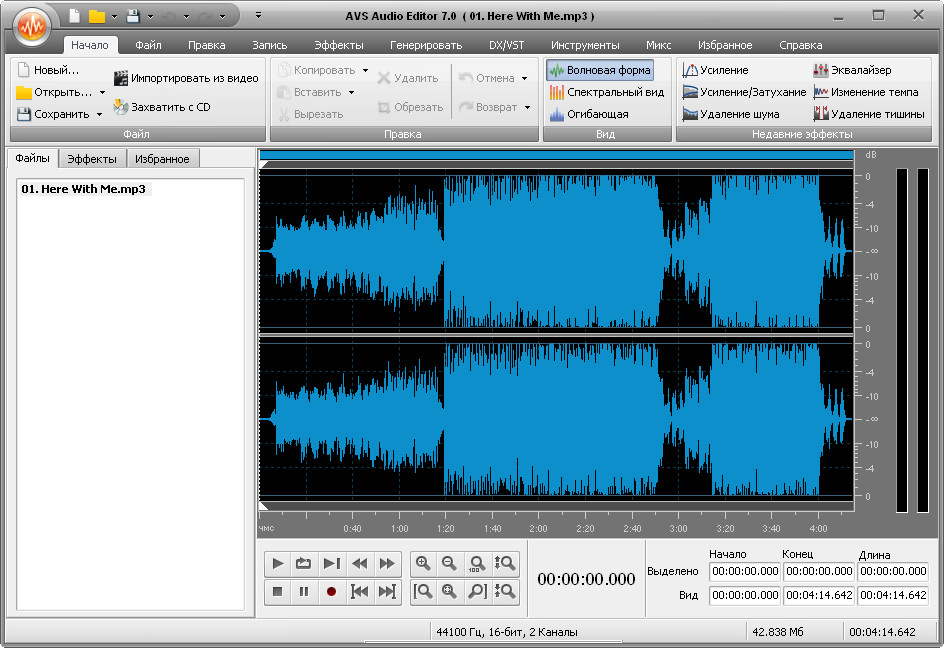This screenshot has width=944, height=648.
Task: Click the zoom to selection end bracket icon
Action: click(x=477, y=591)
